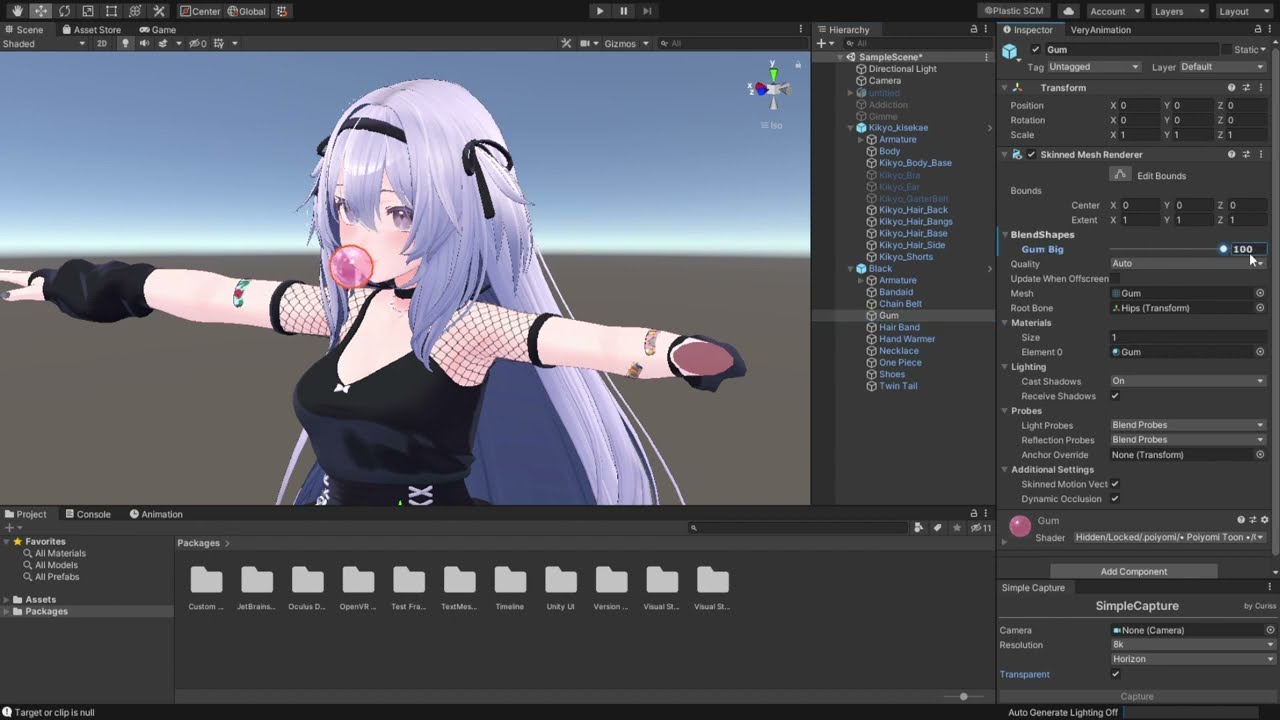
Task: Switch to the Console tab
Action: [x=87, y=514]
